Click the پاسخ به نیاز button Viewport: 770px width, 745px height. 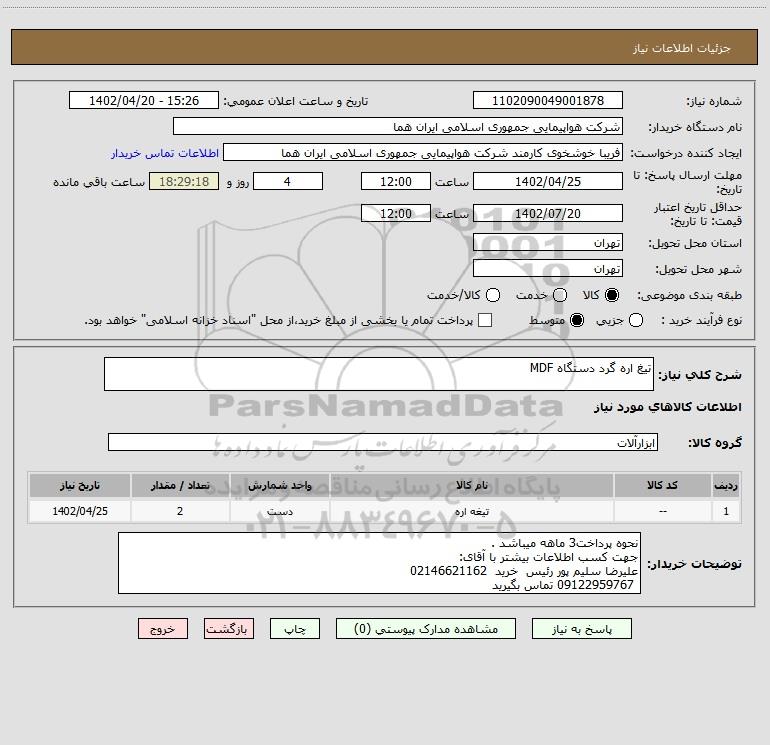pyautogui.click(x=581, y=629)
